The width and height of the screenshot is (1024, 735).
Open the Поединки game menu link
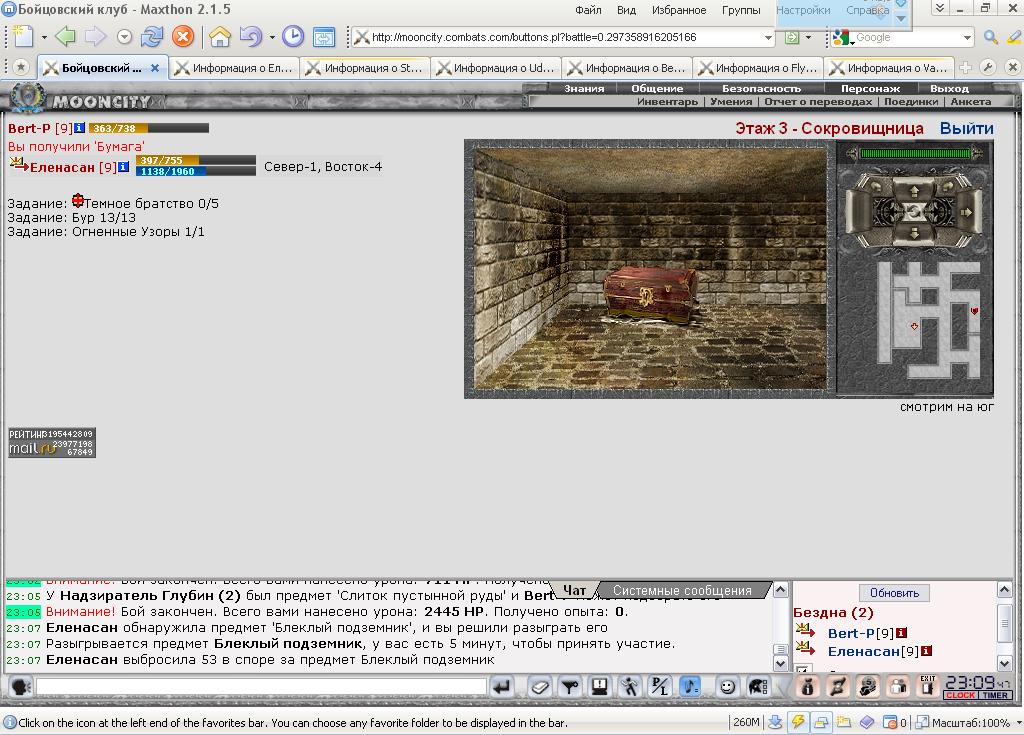click(911, 101)
